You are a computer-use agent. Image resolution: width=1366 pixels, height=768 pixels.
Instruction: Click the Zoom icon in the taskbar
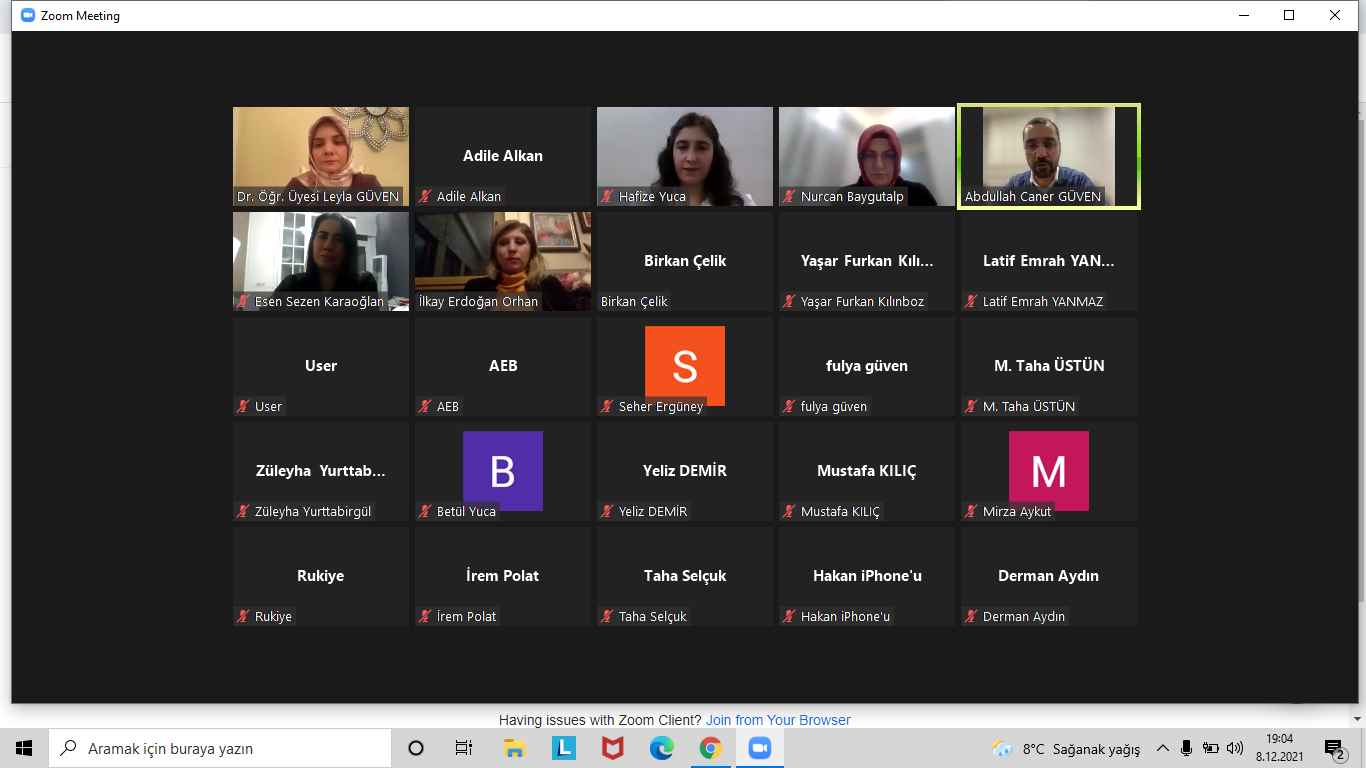(x=759, y=748)
